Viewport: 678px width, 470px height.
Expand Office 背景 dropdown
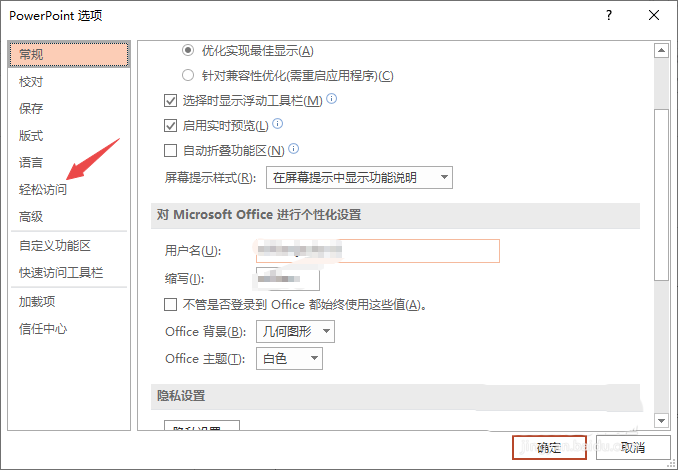(x=295, y=332)
